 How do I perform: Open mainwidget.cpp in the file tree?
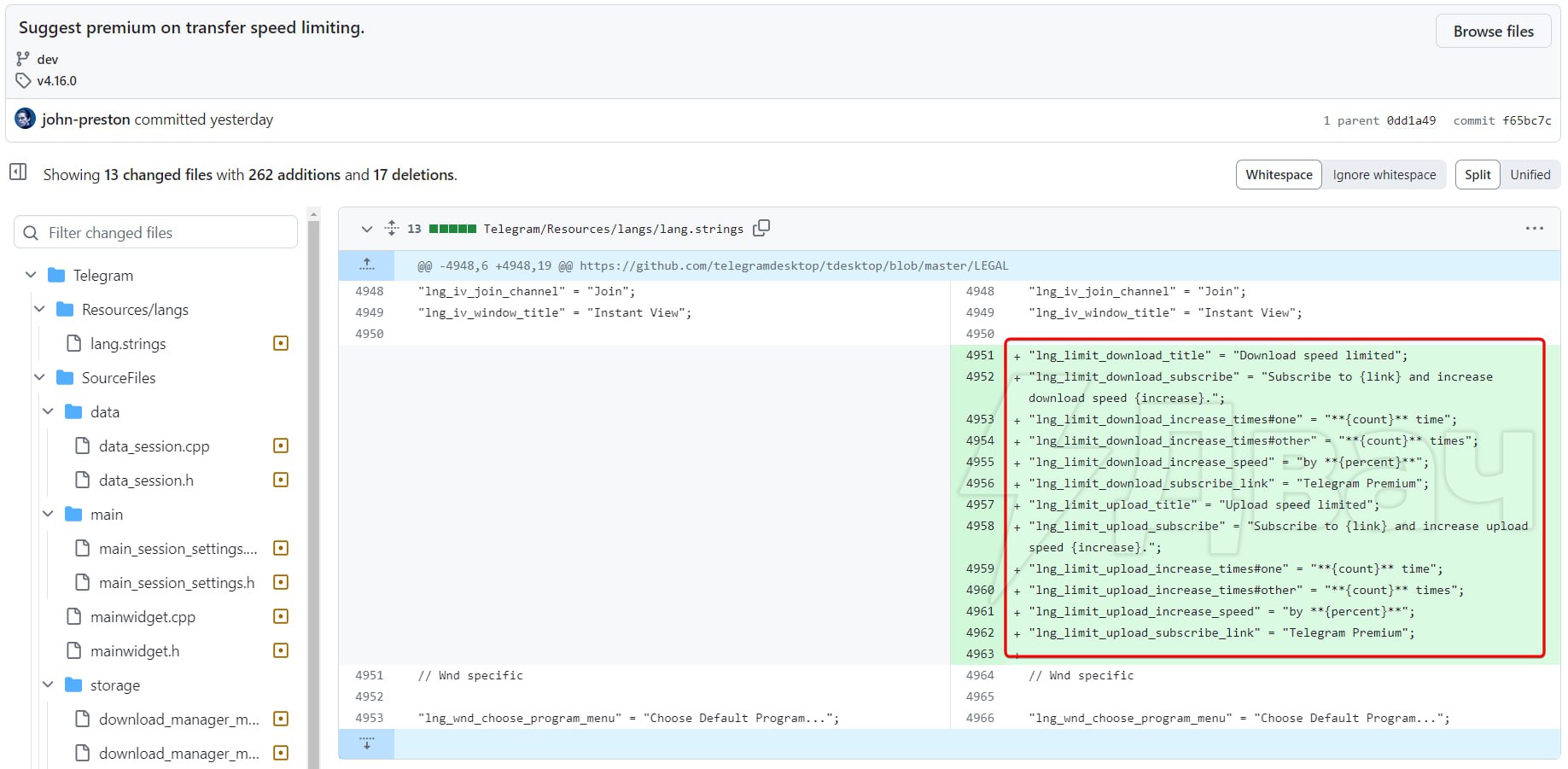click(x=143, y=616)
